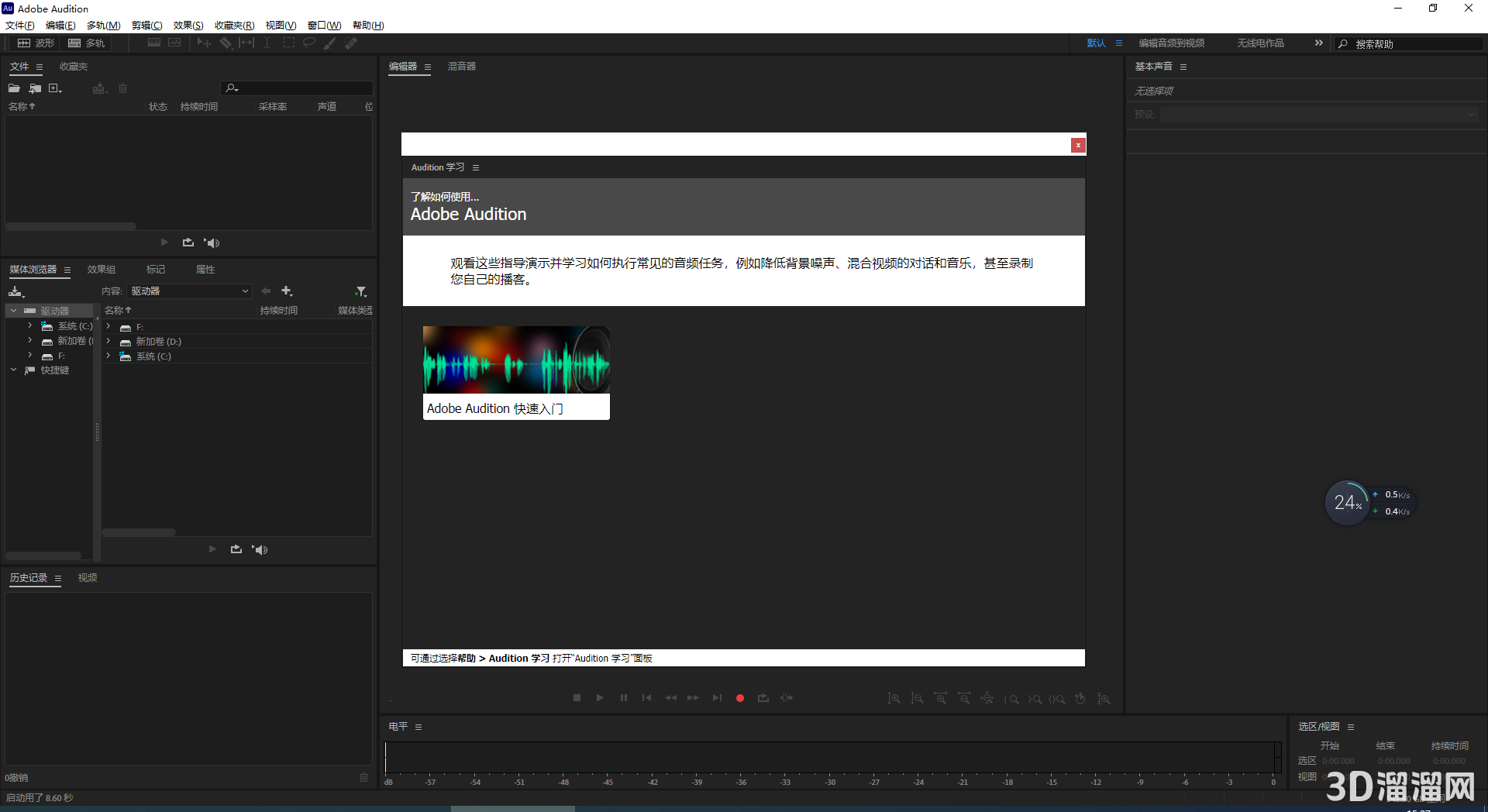This screenshot has width=1488, height=812.
Task: Open the Adobe Audition 快速入门 tutorial
Action: pos(516,373)
